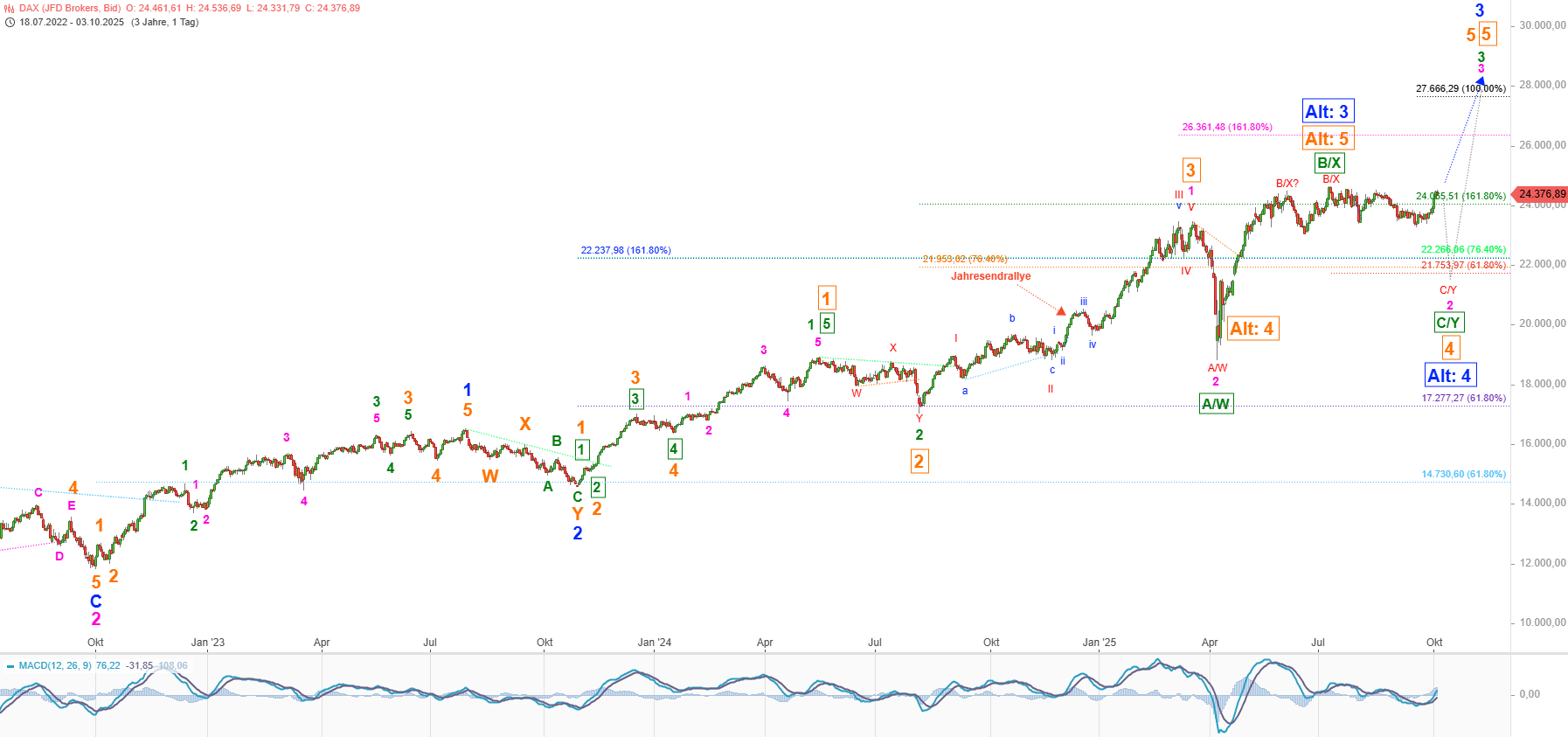Click the candlestick chart-type icon beside DAX
This screenshot has height=737, width=1568.
coord(10,9)
